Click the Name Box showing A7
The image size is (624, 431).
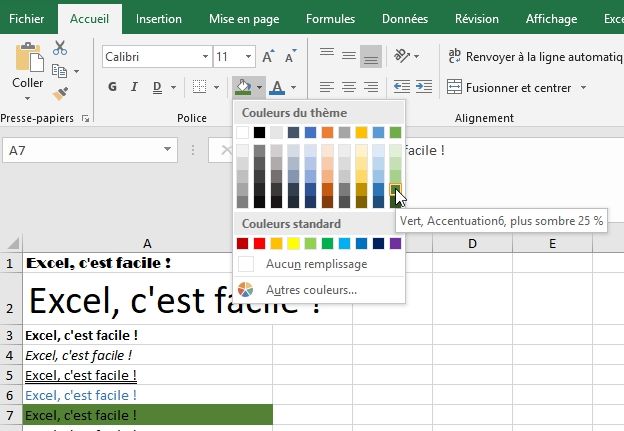[x=90, y=150]
